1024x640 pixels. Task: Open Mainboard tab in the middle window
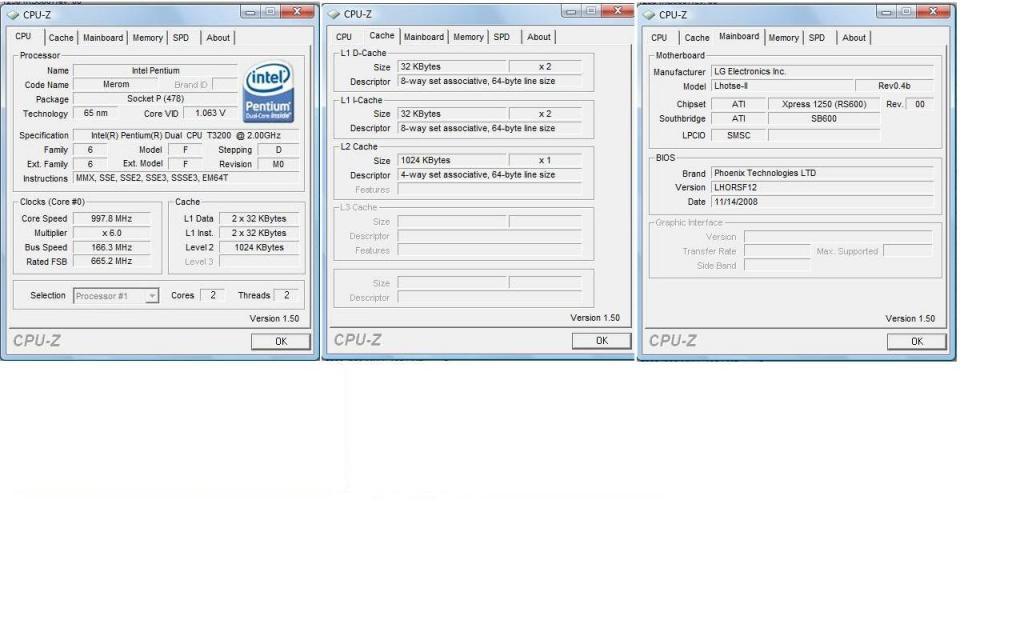424,37
